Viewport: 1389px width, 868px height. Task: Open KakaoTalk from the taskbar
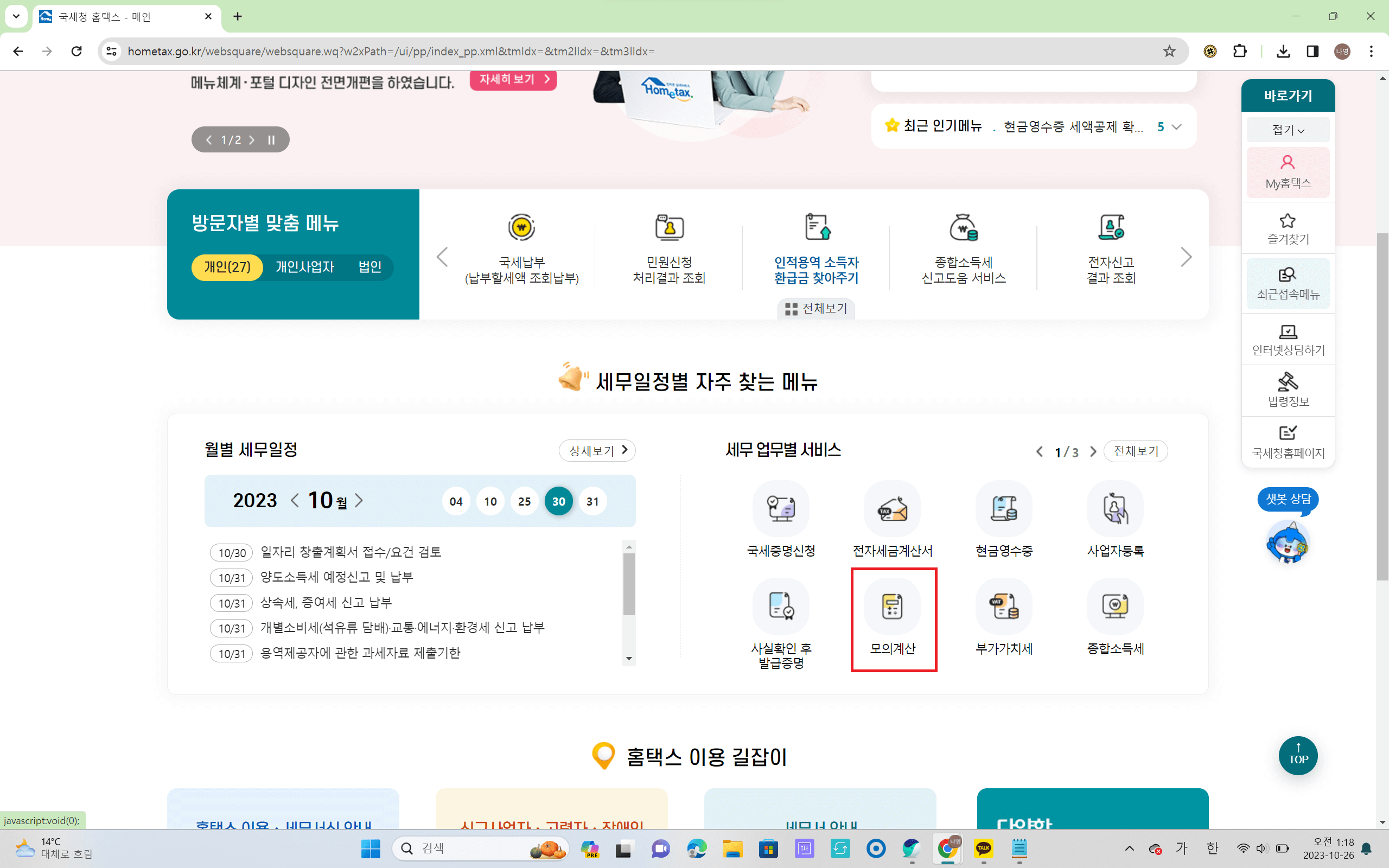[983, 848]
